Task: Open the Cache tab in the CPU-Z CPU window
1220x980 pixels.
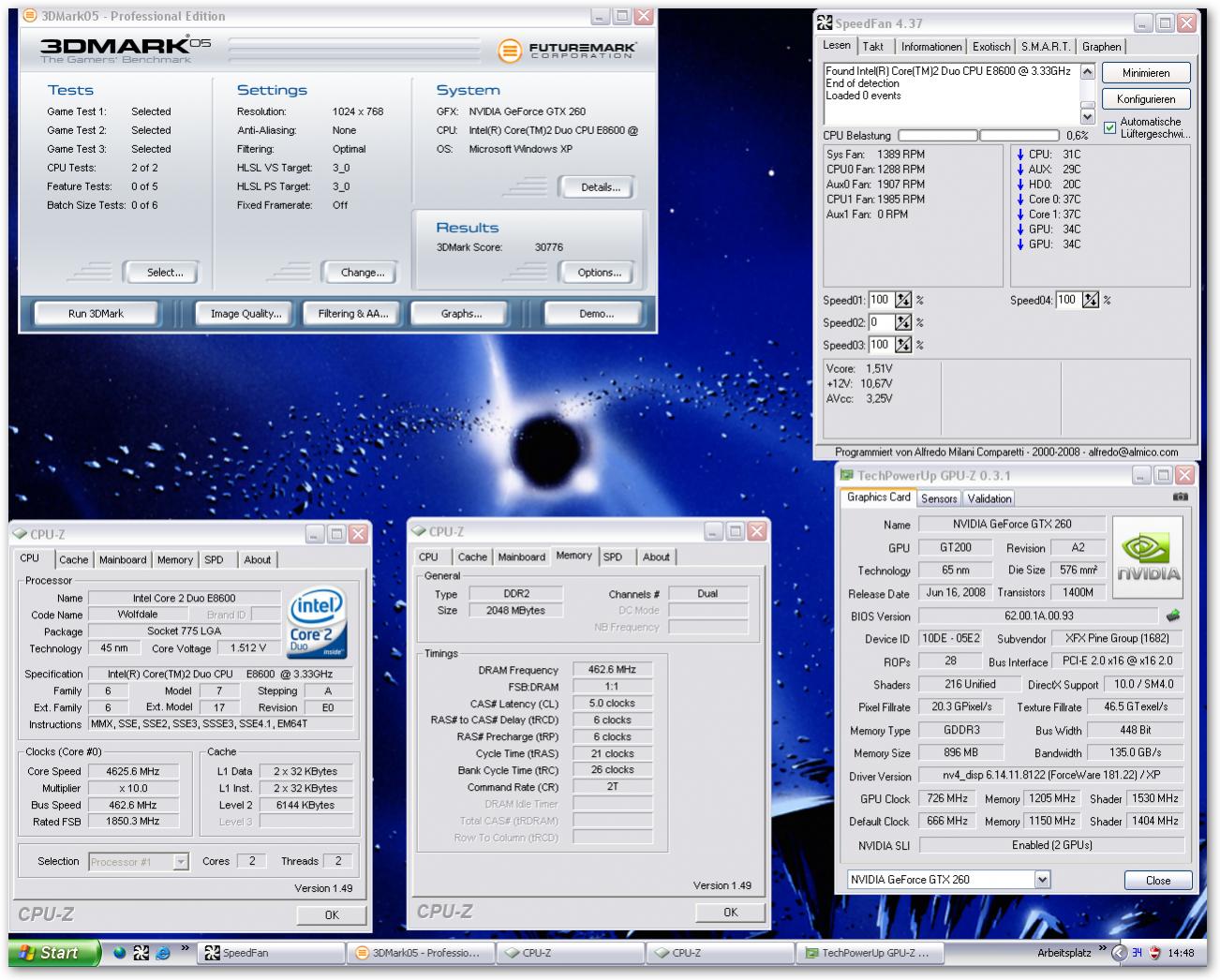Action: click(x=73, y=559)
